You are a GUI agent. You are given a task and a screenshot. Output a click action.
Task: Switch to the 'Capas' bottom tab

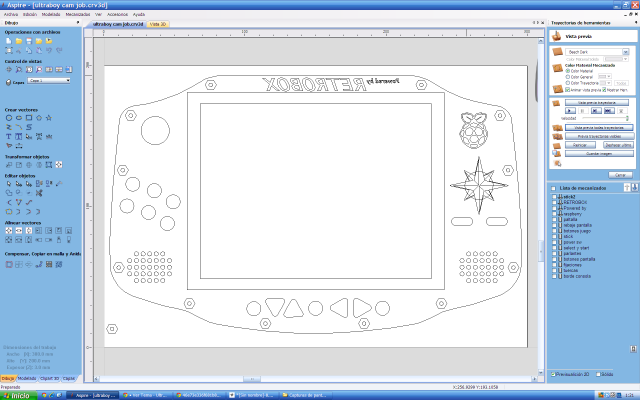tap(69, 378)
